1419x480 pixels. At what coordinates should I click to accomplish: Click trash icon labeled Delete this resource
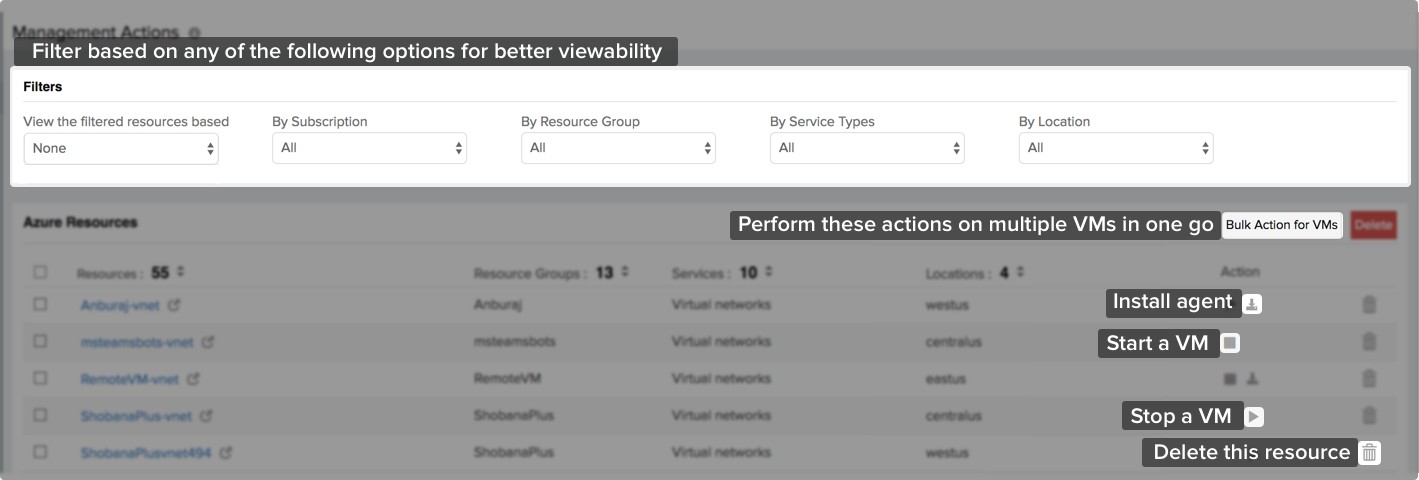[x=1370, y=453]
